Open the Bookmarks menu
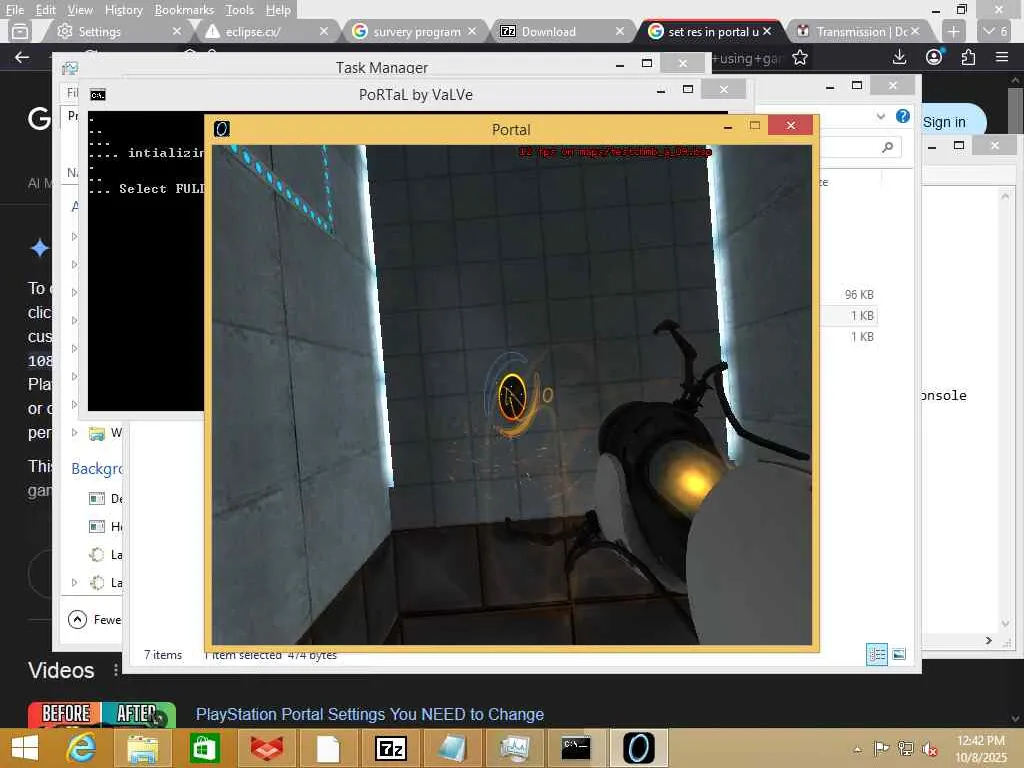This screenshot has height=768, width=1024. tap(184, 10)
